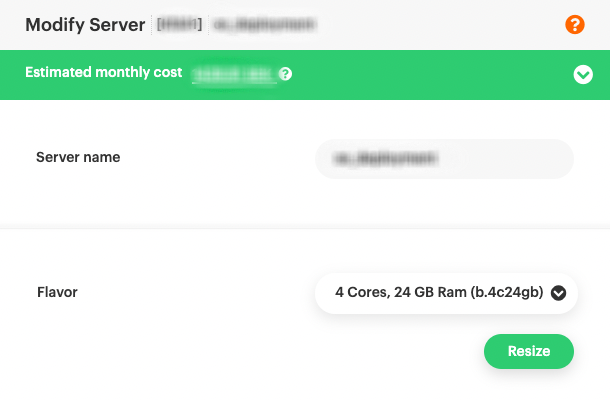Expand the estimated monthly cost banner
Viewport: 610px width, 400px height.
click(x=583, y=75)
